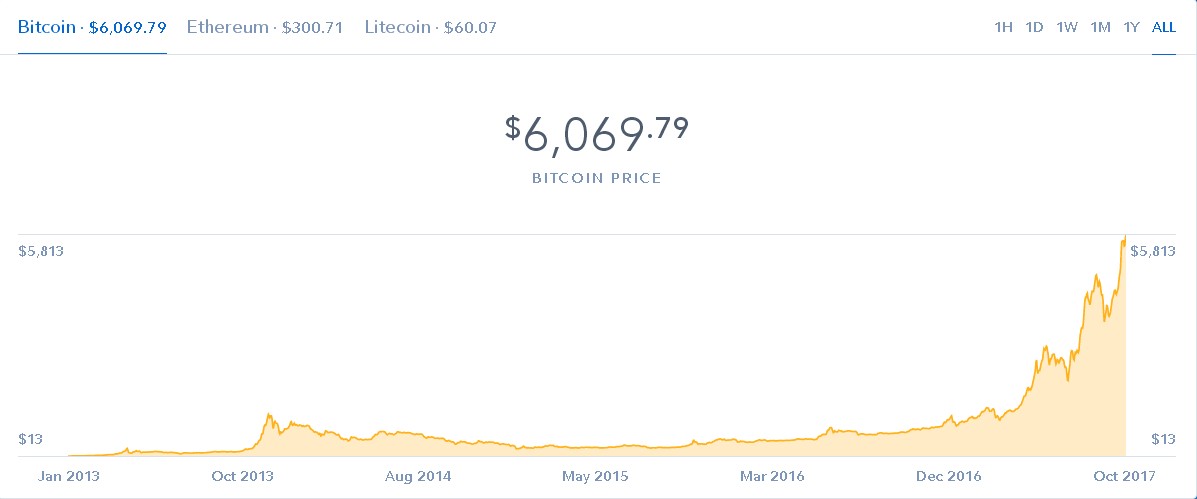The height and width of the screenshot is (499, 1197).
Task: Click the chart peak near Oct 2017
Action: click(1124, 239)
